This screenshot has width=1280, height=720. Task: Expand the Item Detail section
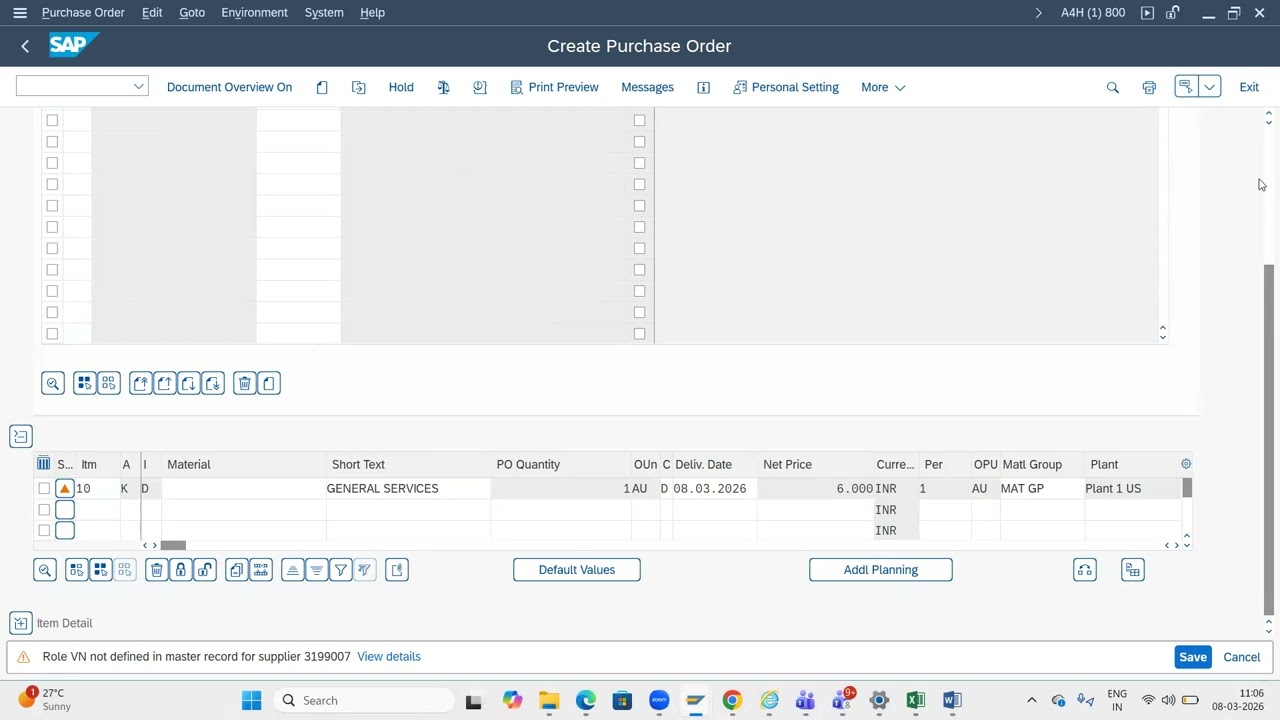pos(20,623)
